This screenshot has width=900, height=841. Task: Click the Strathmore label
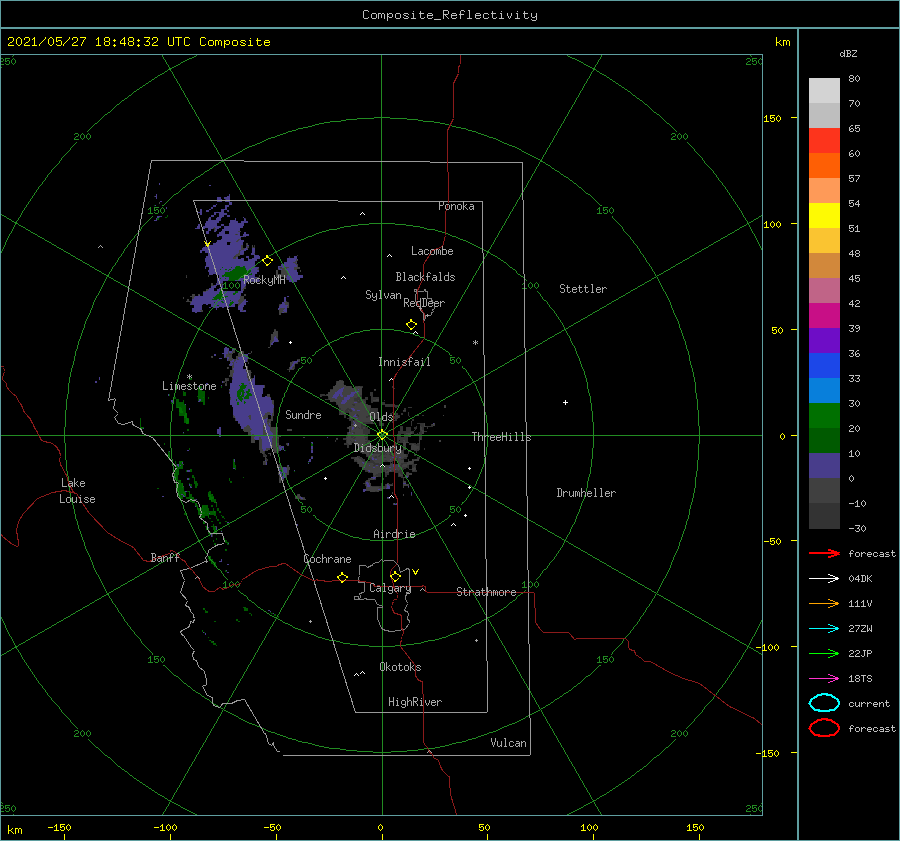(x=486, y=592)
